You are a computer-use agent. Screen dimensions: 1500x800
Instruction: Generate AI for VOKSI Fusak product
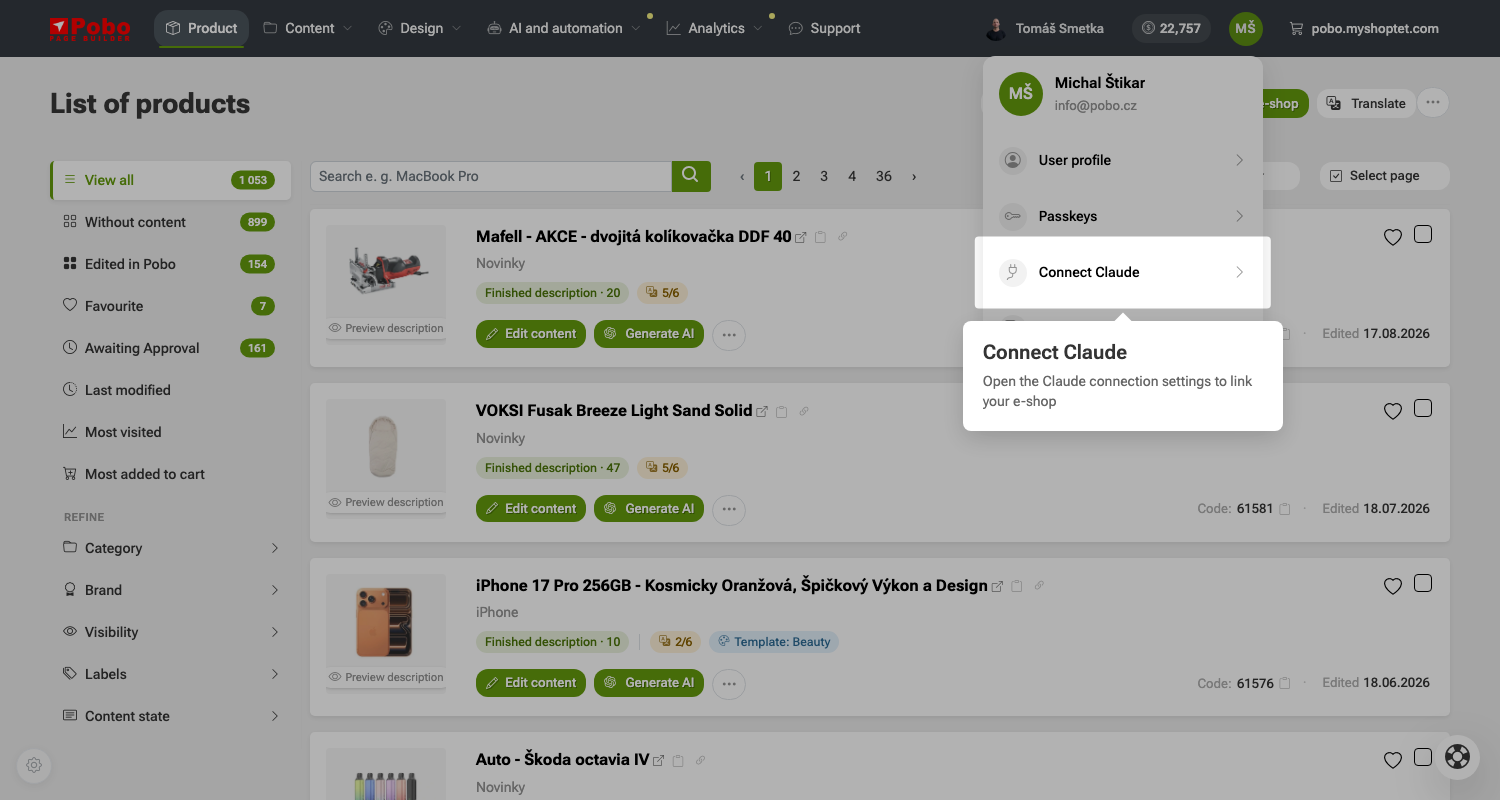pyautogui.click(x=649, y=508)
